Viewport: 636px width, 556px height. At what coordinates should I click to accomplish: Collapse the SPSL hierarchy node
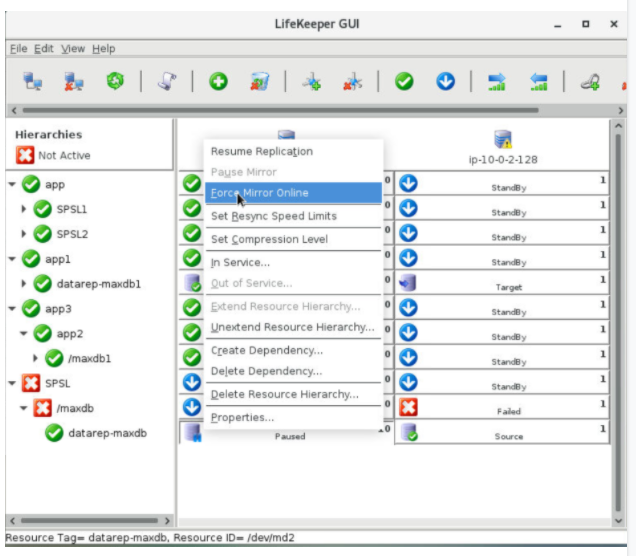12,383
